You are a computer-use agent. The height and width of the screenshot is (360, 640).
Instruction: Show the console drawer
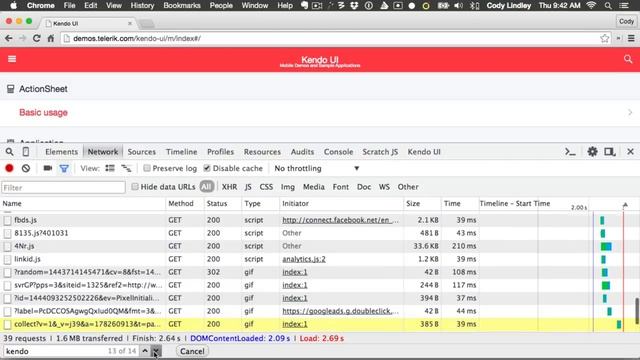(570, 152)
